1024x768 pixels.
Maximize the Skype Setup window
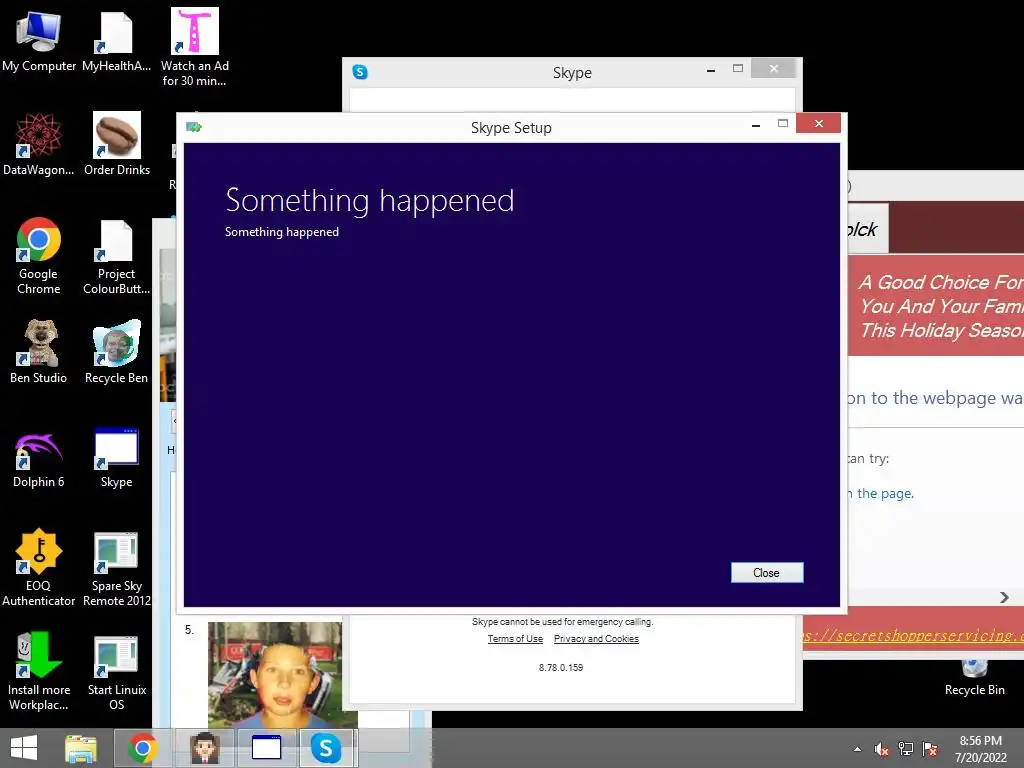click(782, 123)
